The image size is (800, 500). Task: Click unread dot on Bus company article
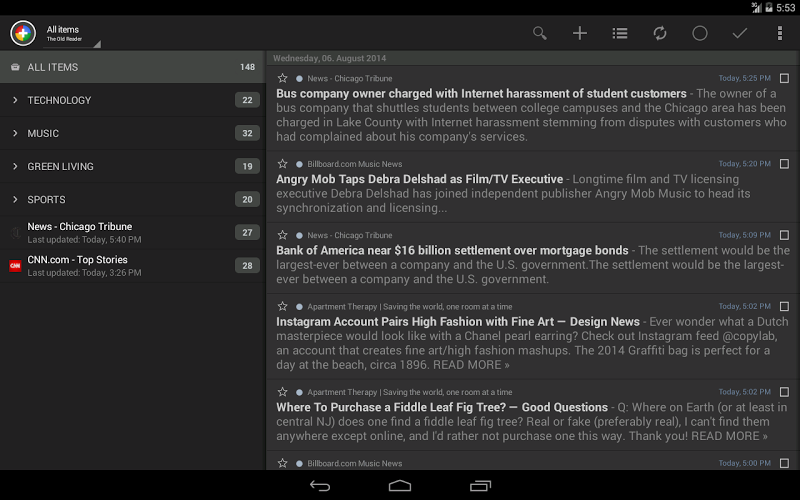click(299, 79)
